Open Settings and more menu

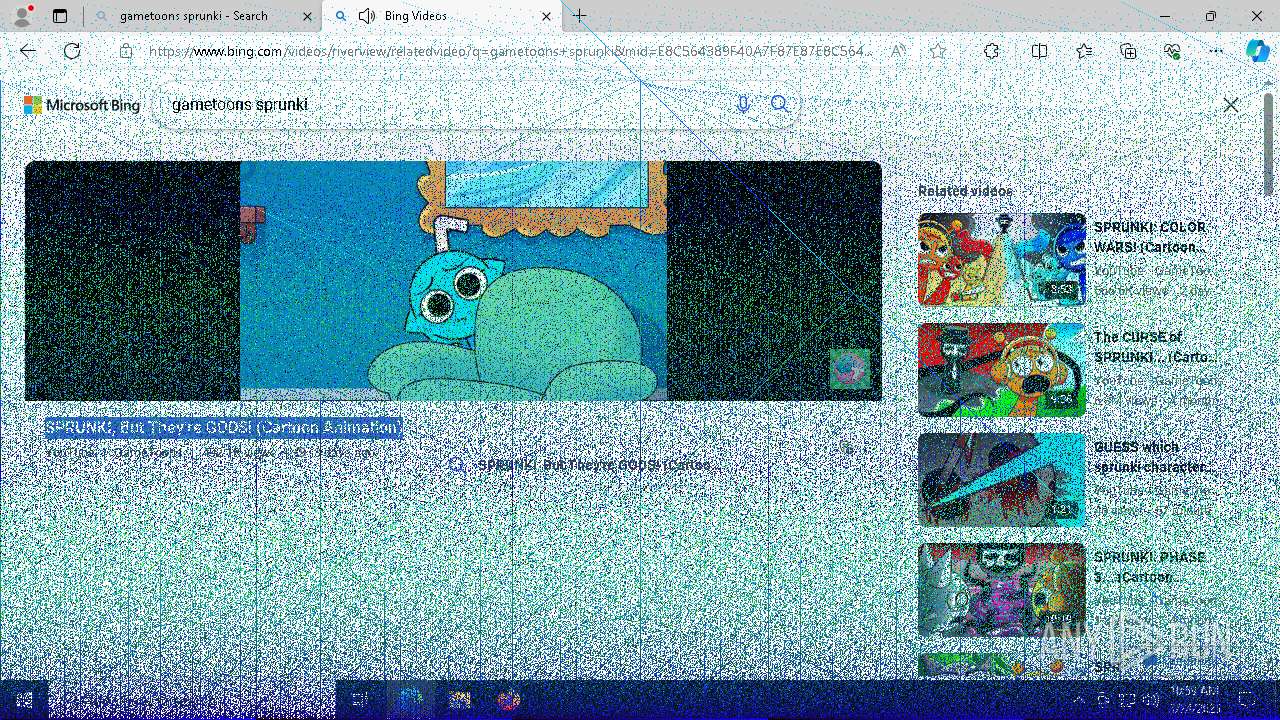pyautogui.click(x=1216, y=51)
